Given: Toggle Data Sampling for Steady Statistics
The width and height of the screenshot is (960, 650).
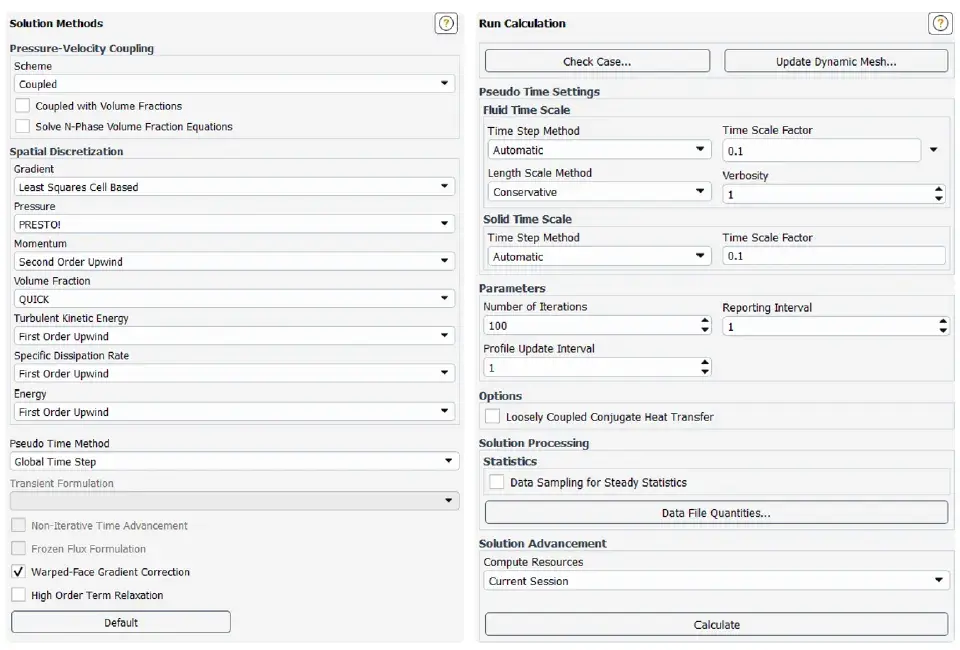Looking at the screenshot, I should (496, 482).
